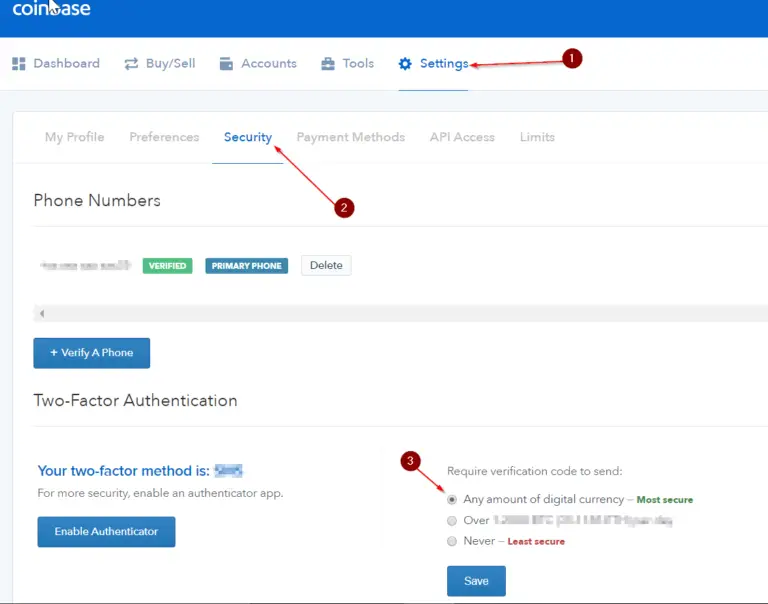Click the Phone Numbers heading

tap(97, 200)
